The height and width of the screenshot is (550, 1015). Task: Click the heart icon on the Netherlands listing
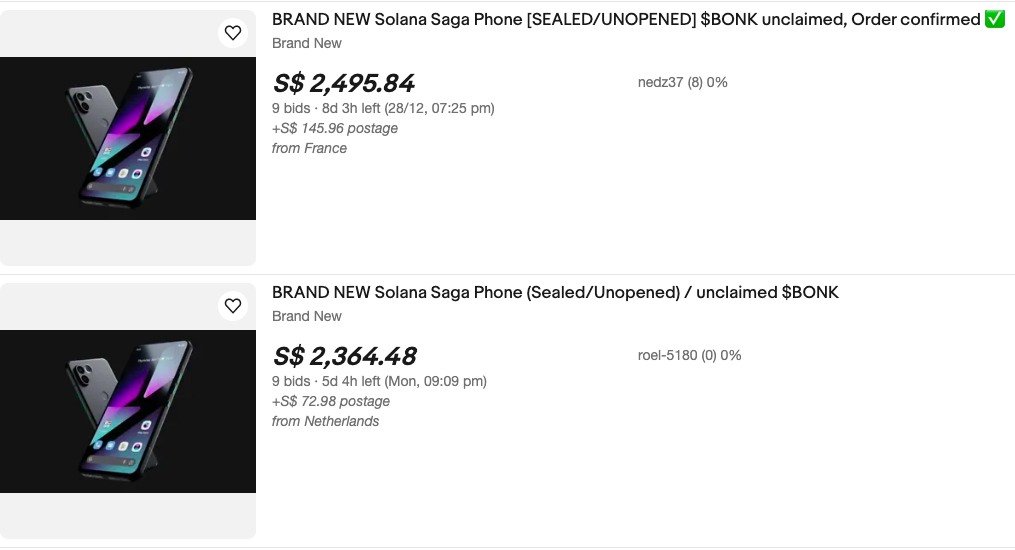pos(233,306)
